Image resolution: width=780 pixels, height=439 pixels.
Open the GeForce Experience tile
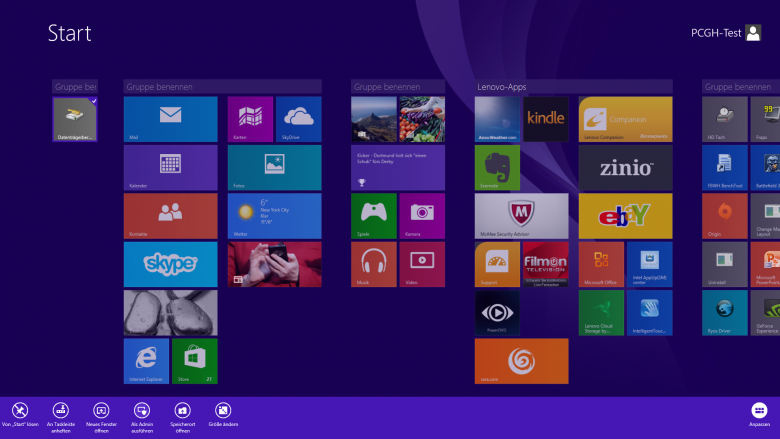(x=765, y=313)
